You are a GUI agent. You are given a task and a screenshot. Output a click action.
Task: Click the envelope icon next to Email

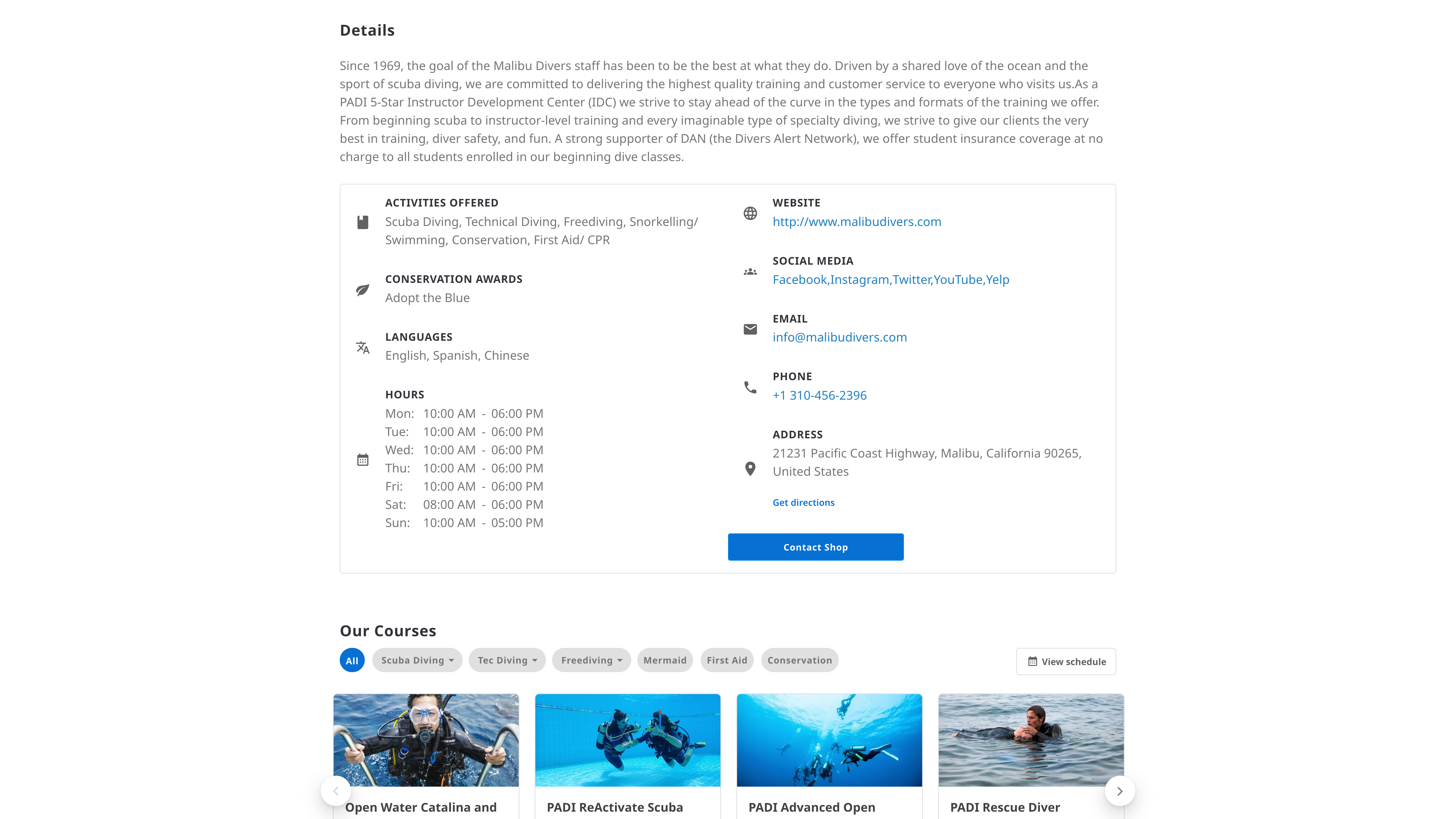point(750,329)
